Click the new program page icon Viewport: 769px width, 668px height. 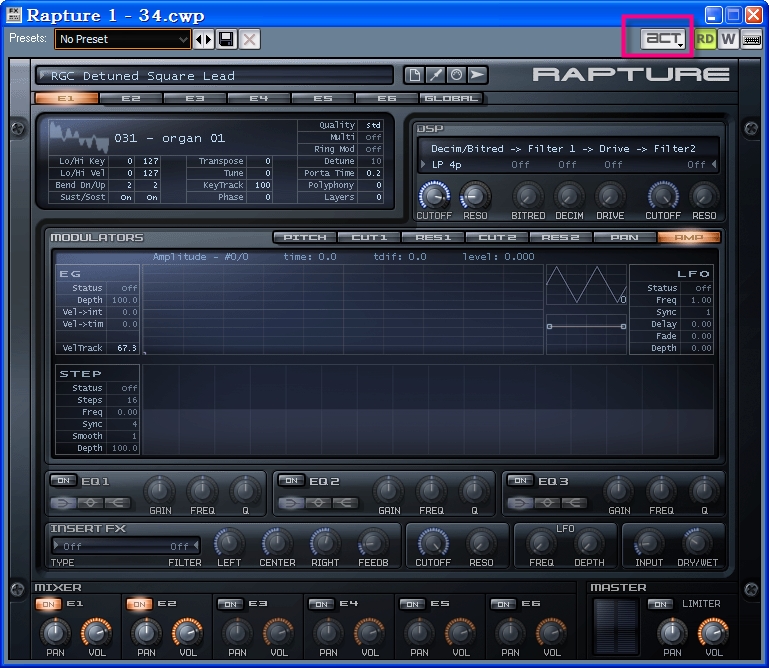tap(414, 75)
